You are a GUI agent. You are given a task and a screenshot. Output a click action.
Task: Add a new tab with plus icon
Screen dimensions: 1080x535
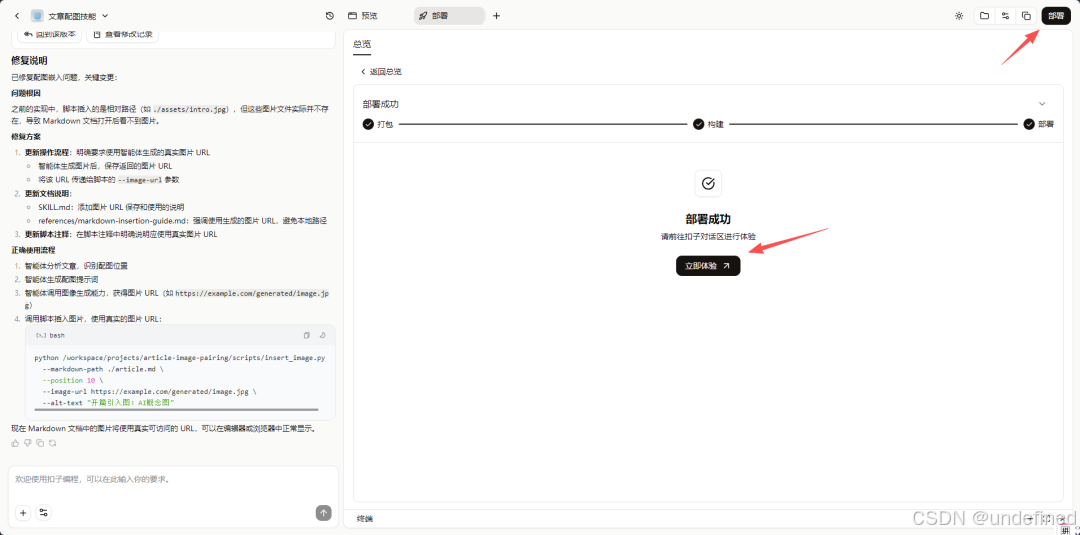(x=497, y=16)
